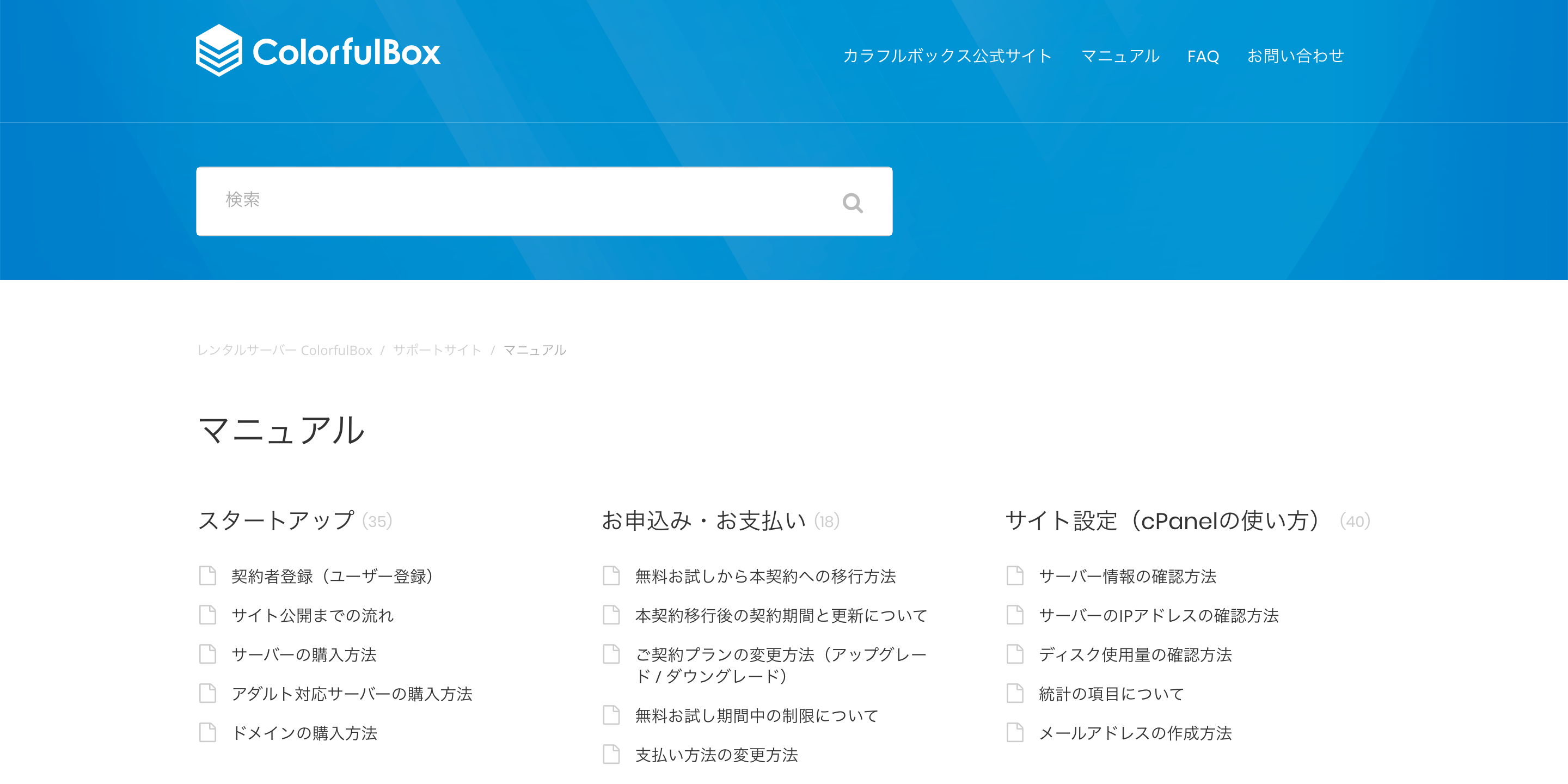Screen dimensions: 1568x784
Task: Open the お申込み・お支払い category heading
Action: pos(703,521)
